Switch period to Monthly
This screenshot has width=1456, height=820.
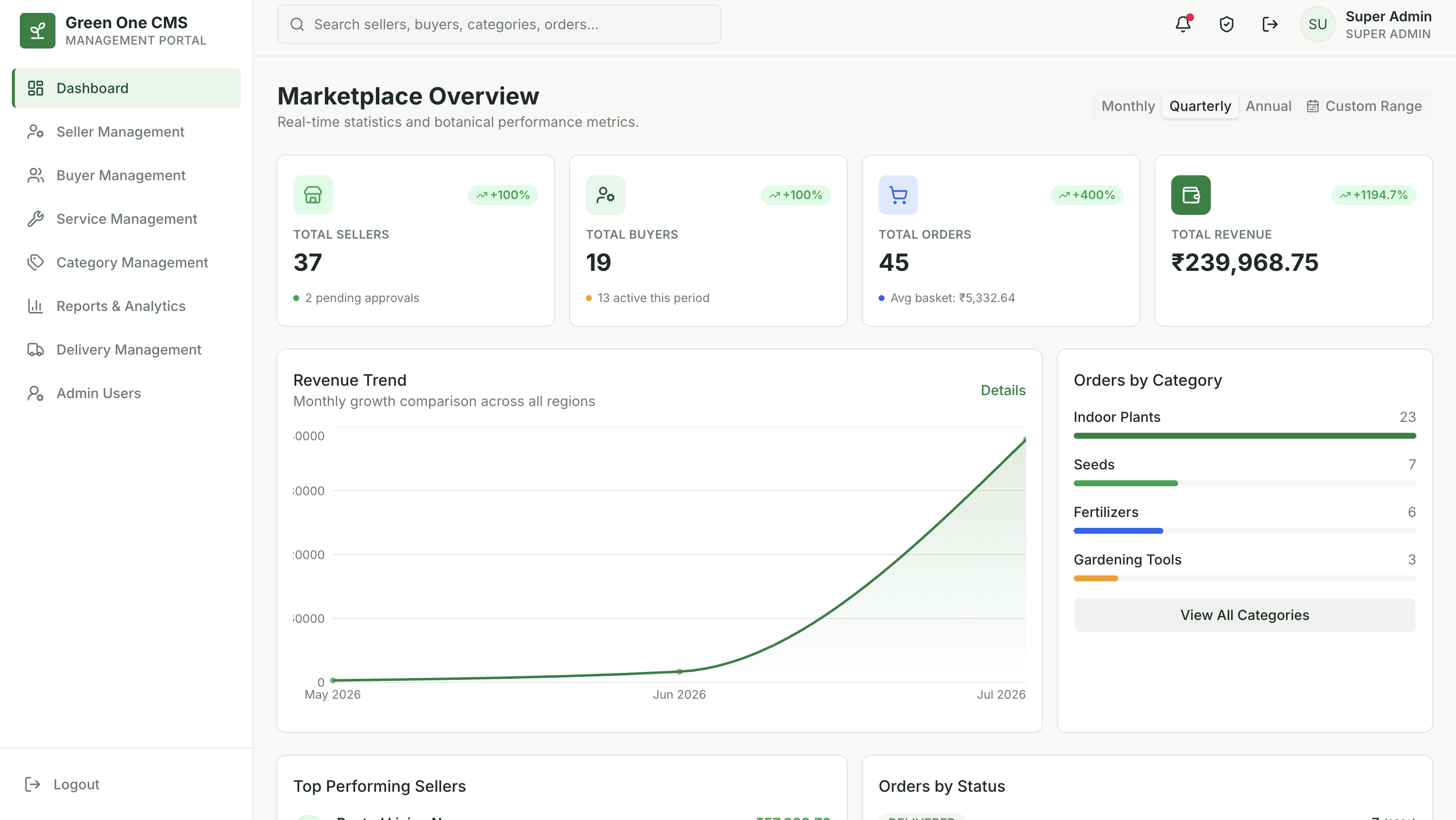click(x=1128, y=106)
